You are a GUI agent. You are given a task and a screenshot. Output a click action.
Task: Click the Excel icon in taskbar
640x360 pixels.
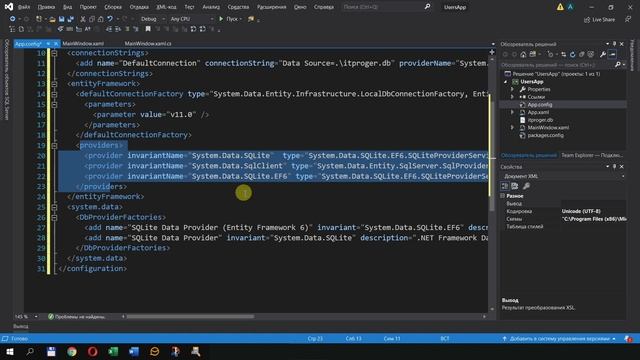click(x=113, y=351)
